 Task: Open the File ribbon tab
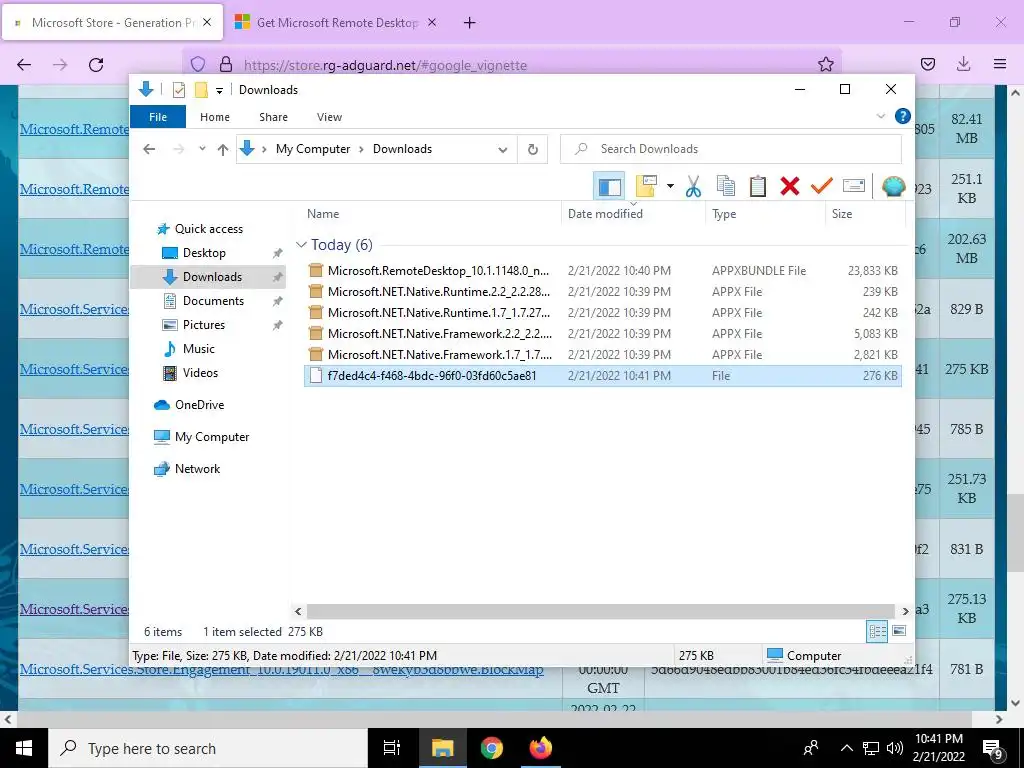[158, 117]
